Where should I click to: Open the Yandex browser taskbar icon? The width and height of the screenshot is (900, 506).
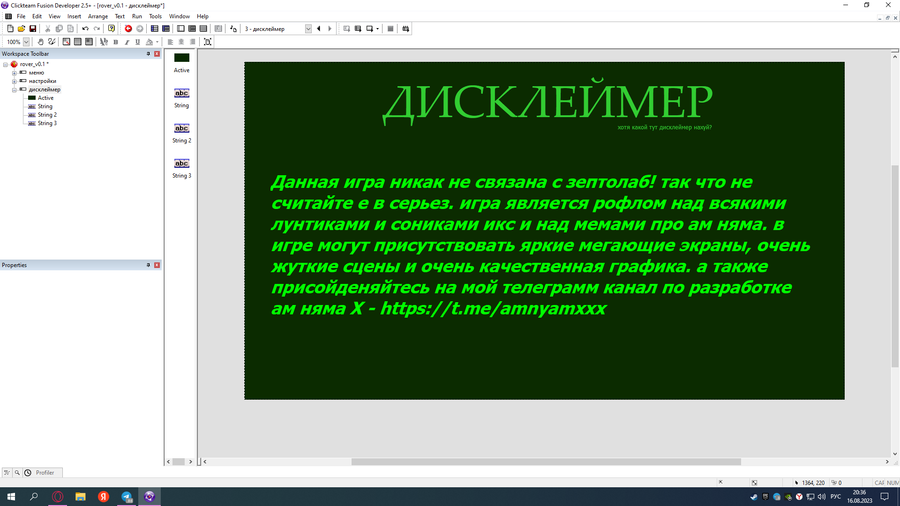coord(103,497)
